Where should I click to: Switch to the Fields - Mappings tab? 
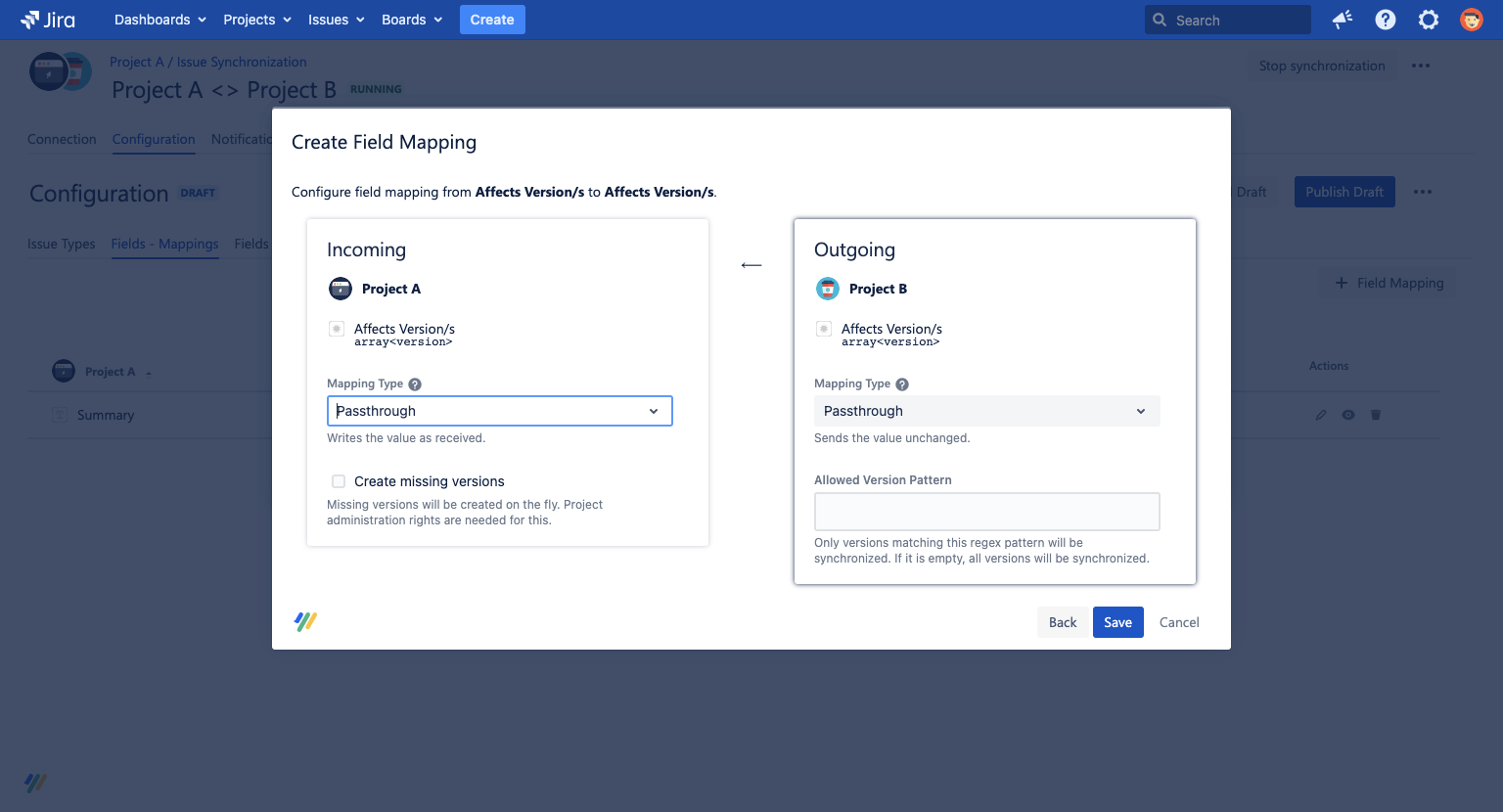(x=164, y=244)
